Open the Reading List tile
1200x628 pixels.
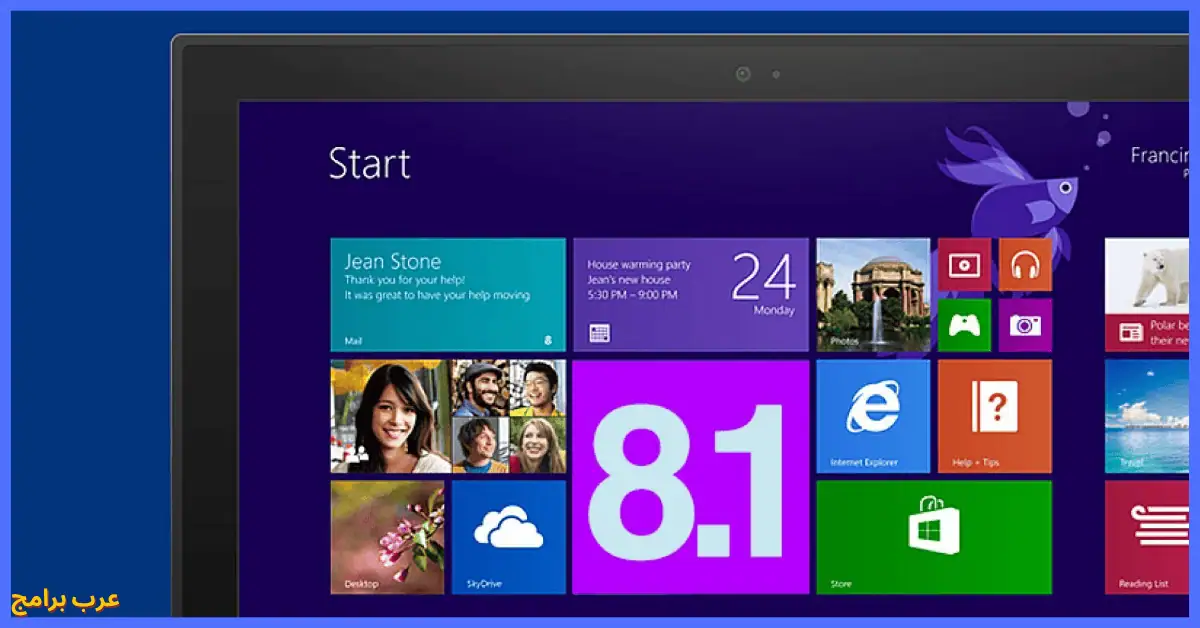(1147, 537)
